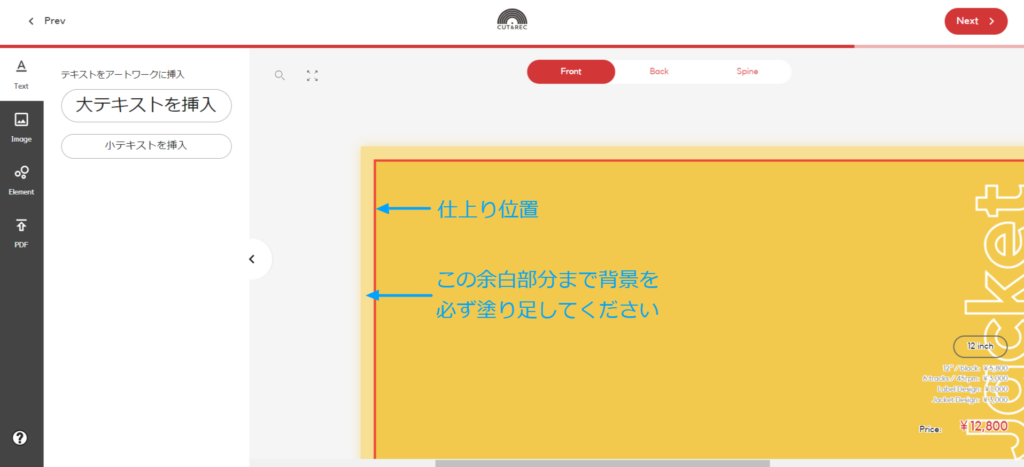Open the Element shapes panel
This screenshot has height=467, width=1024.
[x=21, y=178]
